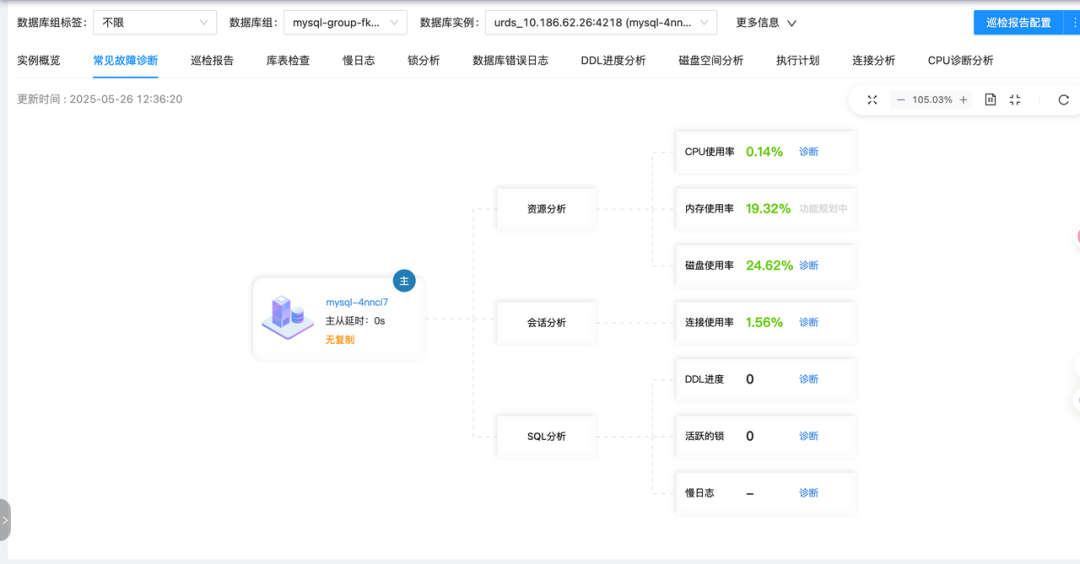Switch to the 巡检报告 tab
This screenshot has height=564, width=1080.
pos(212,61)
